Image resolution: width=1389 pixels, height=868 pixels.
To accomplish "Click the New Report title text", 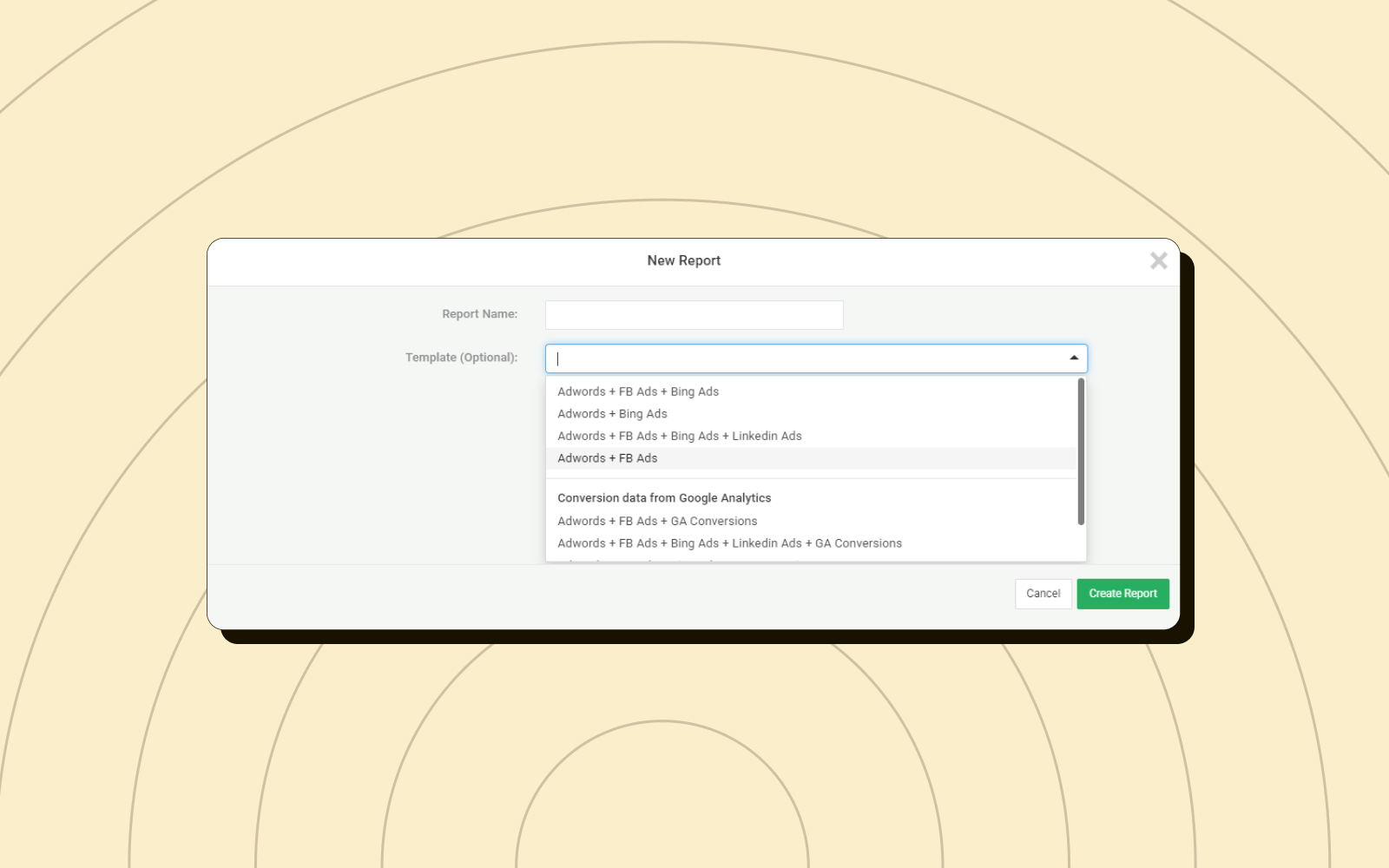I will coord(684,260).
